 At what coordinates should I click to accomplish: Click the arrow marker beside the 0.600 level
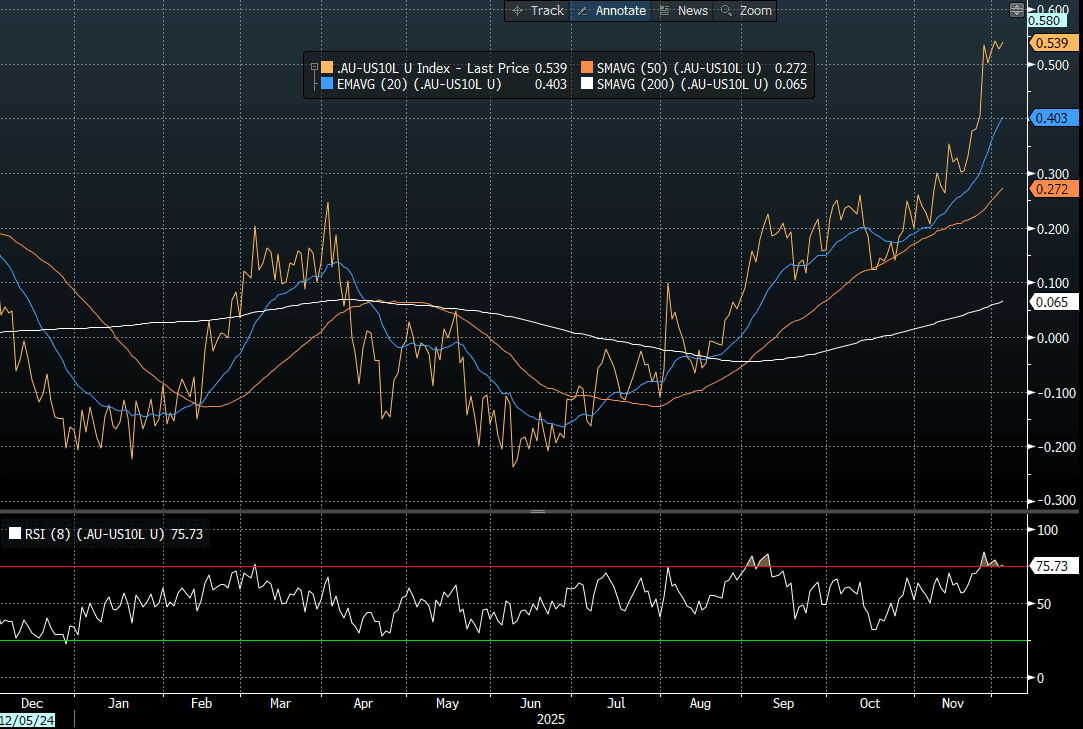click(x=1032, y=10)
